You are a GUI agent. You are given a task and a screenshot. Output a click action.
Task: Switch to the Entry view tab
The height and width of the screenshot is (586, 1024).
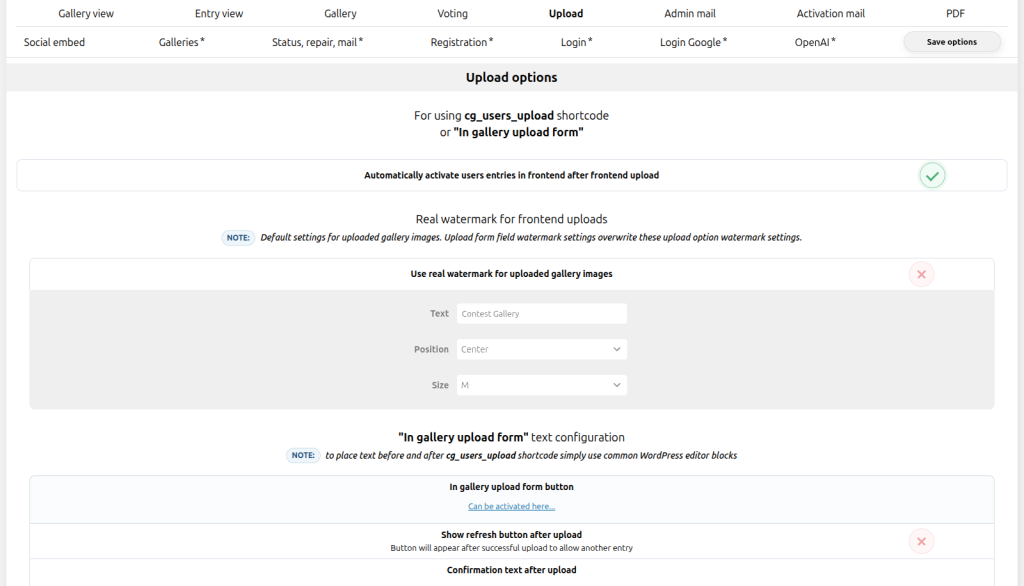(x=219, y=14)
